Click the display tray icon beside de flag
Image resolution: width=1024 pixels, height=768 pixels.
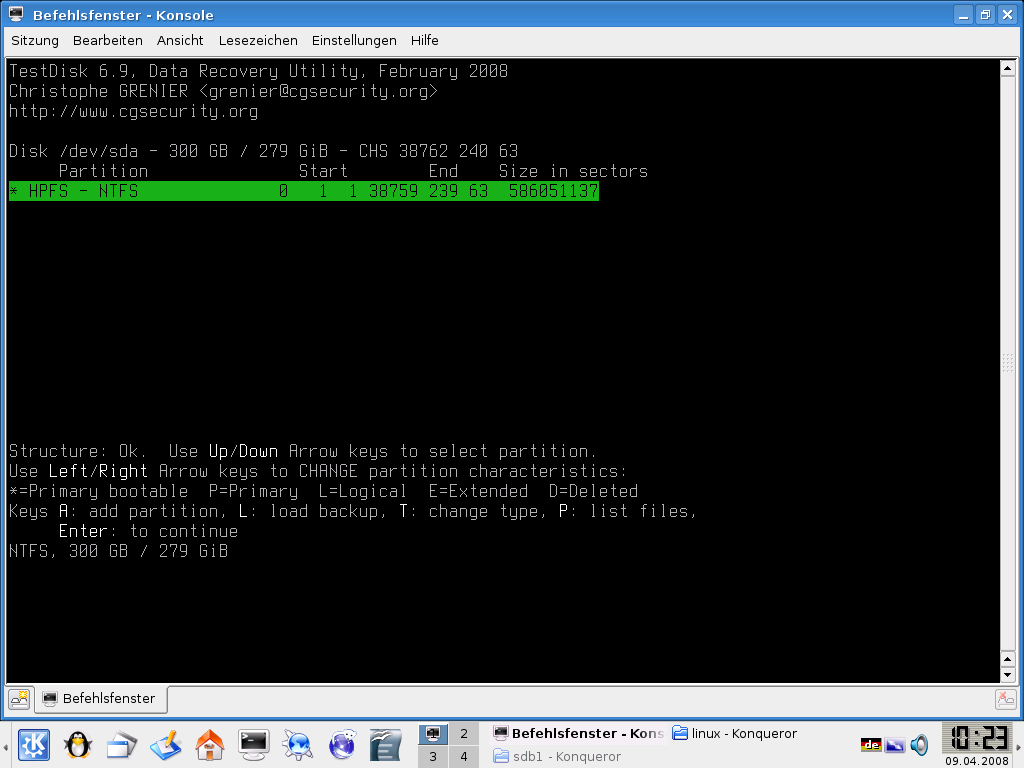(895, 744)
